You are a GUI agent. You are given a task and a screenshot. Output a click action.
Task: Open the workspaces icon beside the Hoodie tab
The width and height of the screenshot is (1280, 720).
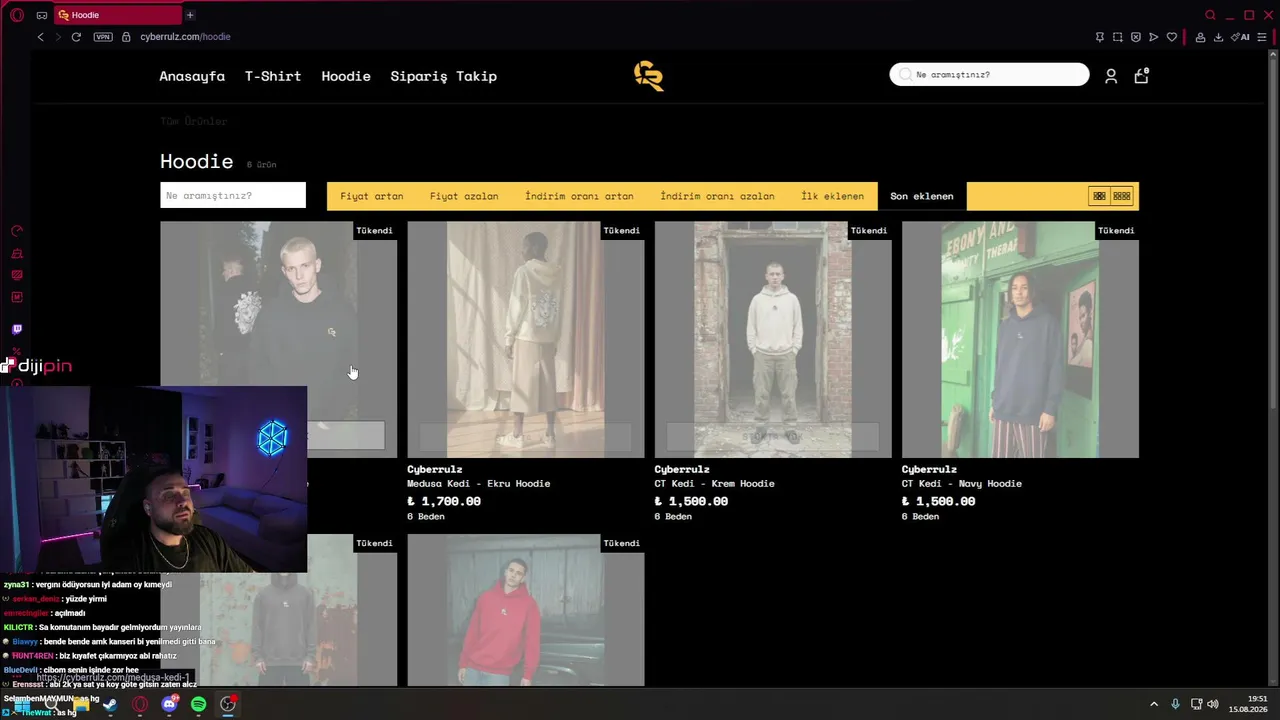click(x=42, y=15)
